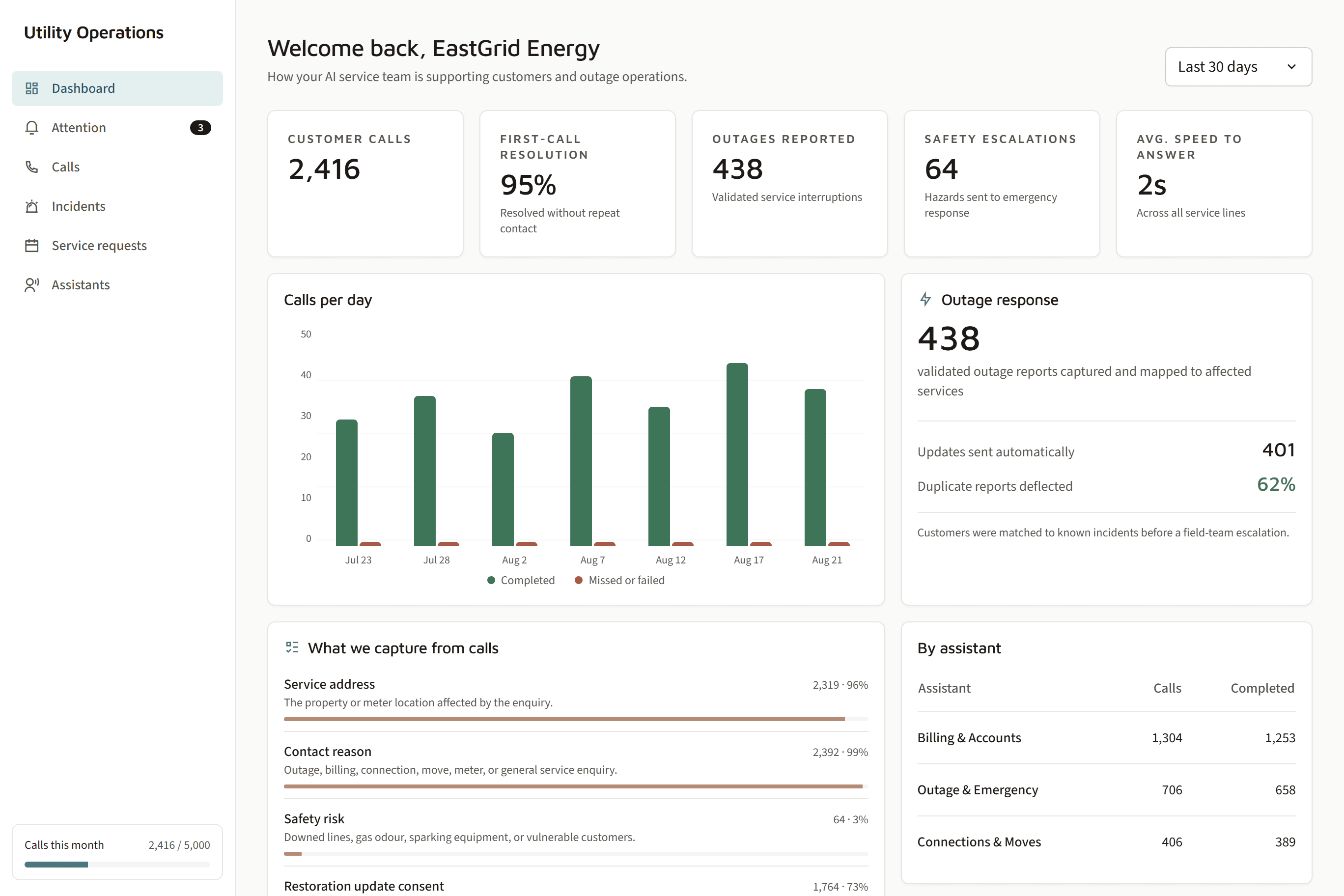The image size is (1344, 896).
Task: Open the Dashboard menu item
Action: (x=117, y=88)
